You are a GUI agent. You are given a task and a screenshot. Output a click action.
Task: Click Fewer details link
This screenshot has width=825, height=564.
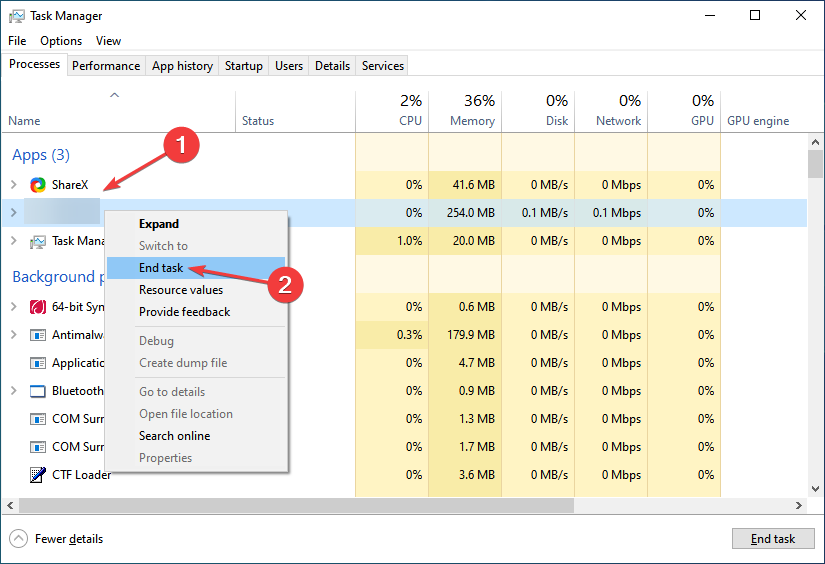pos(69,539)
